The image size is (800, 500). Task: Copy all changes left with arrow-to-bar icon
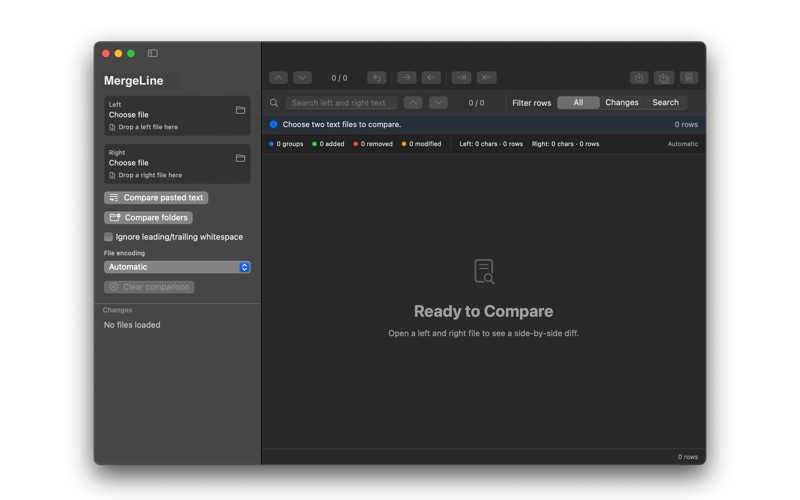pos(487,78)
